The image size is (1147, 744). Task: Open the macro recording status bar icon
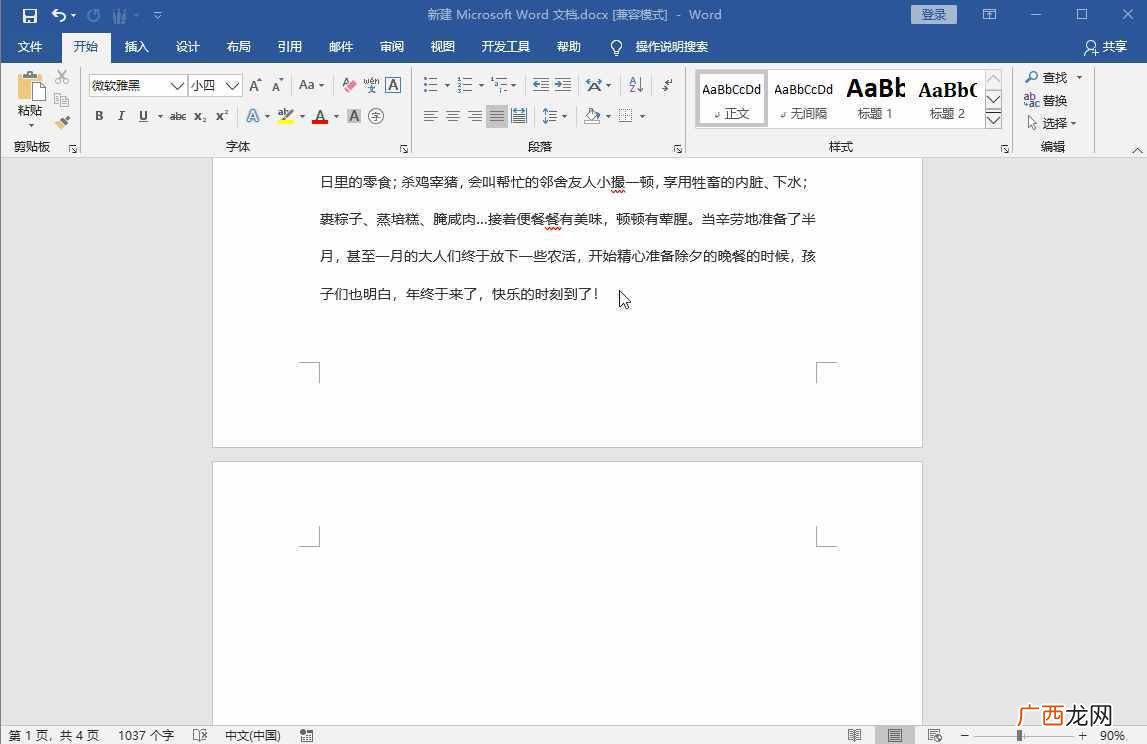click(x=307, y=735)
